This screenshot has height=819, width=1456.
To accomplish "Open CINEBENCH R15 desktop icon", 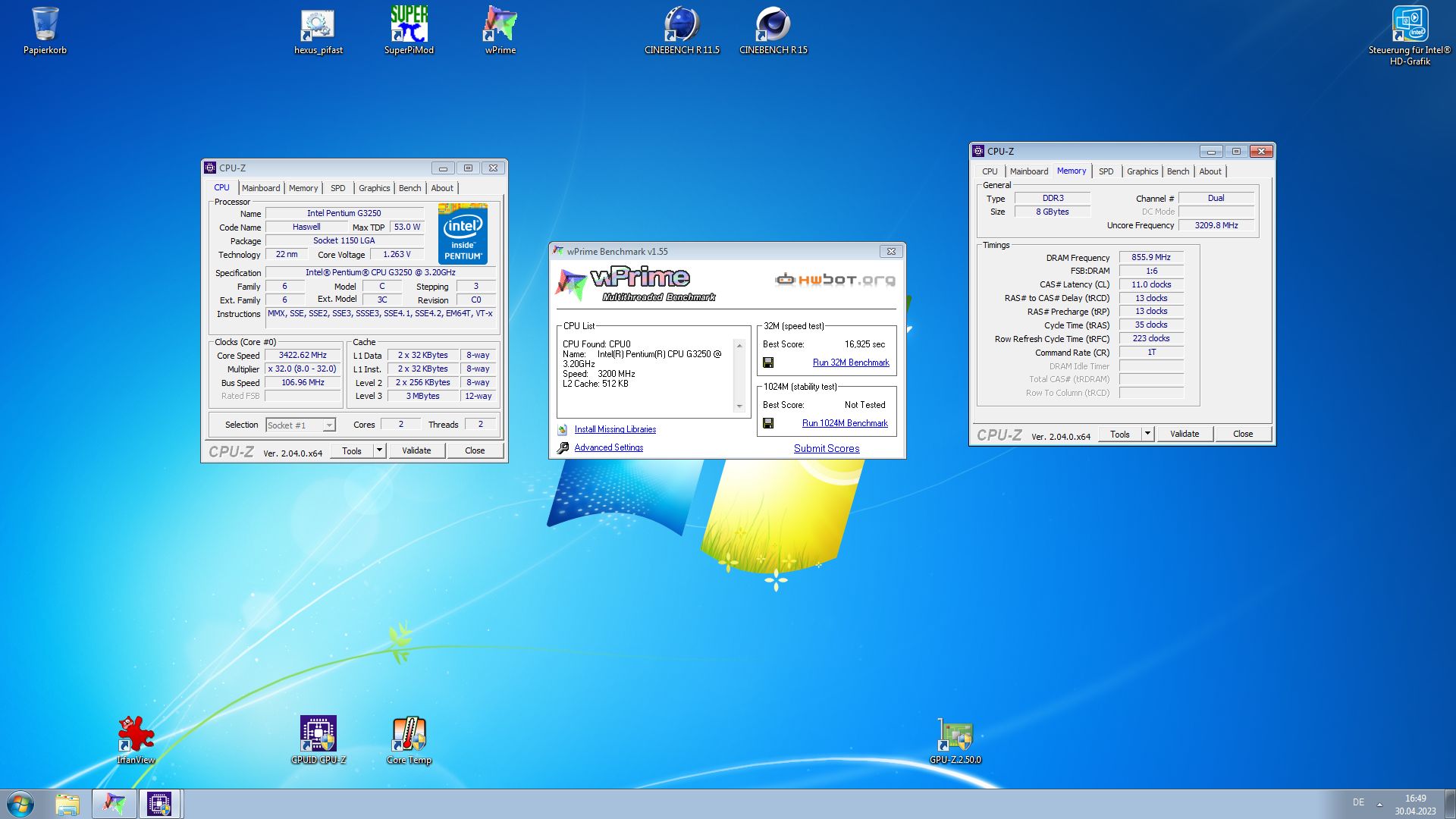I will click(x=773, y=30).
